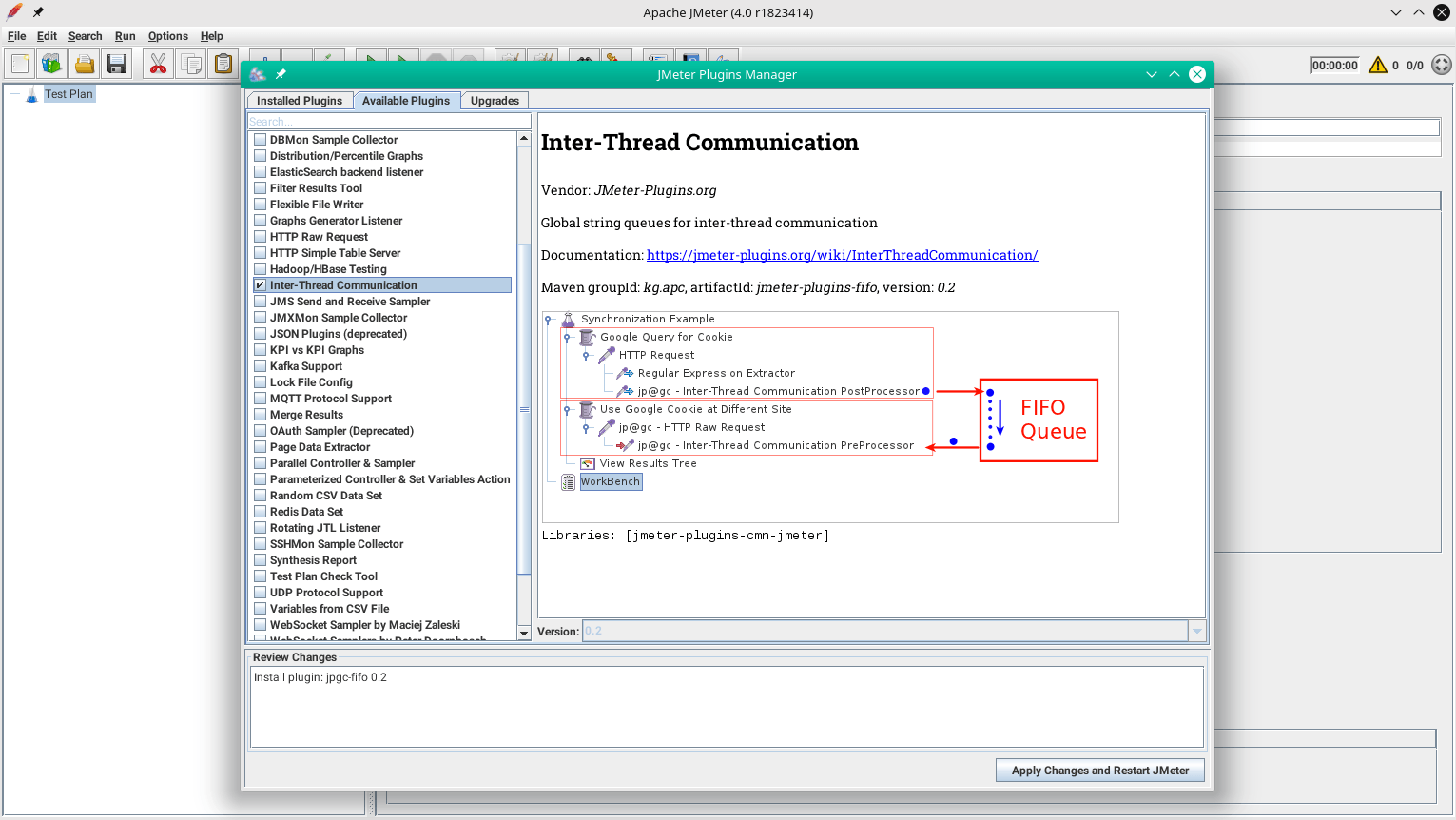Image resolution: width=1456 pixels, height=820 pixels.
Task: Open the Upgrades tab
Action: click(x=495, y=101)
